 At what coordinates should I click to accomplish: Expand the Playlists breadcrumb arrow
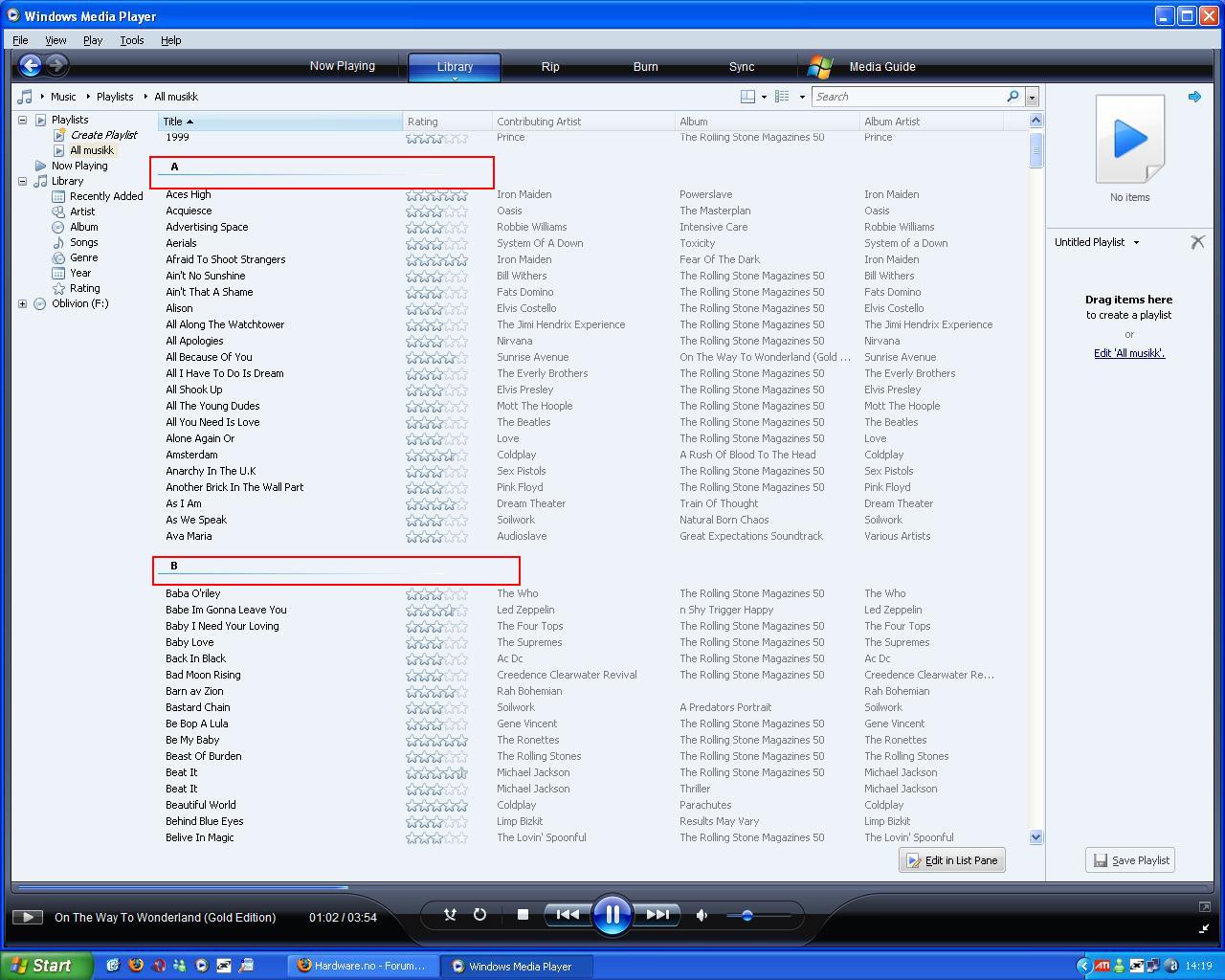tap(145, 97)
